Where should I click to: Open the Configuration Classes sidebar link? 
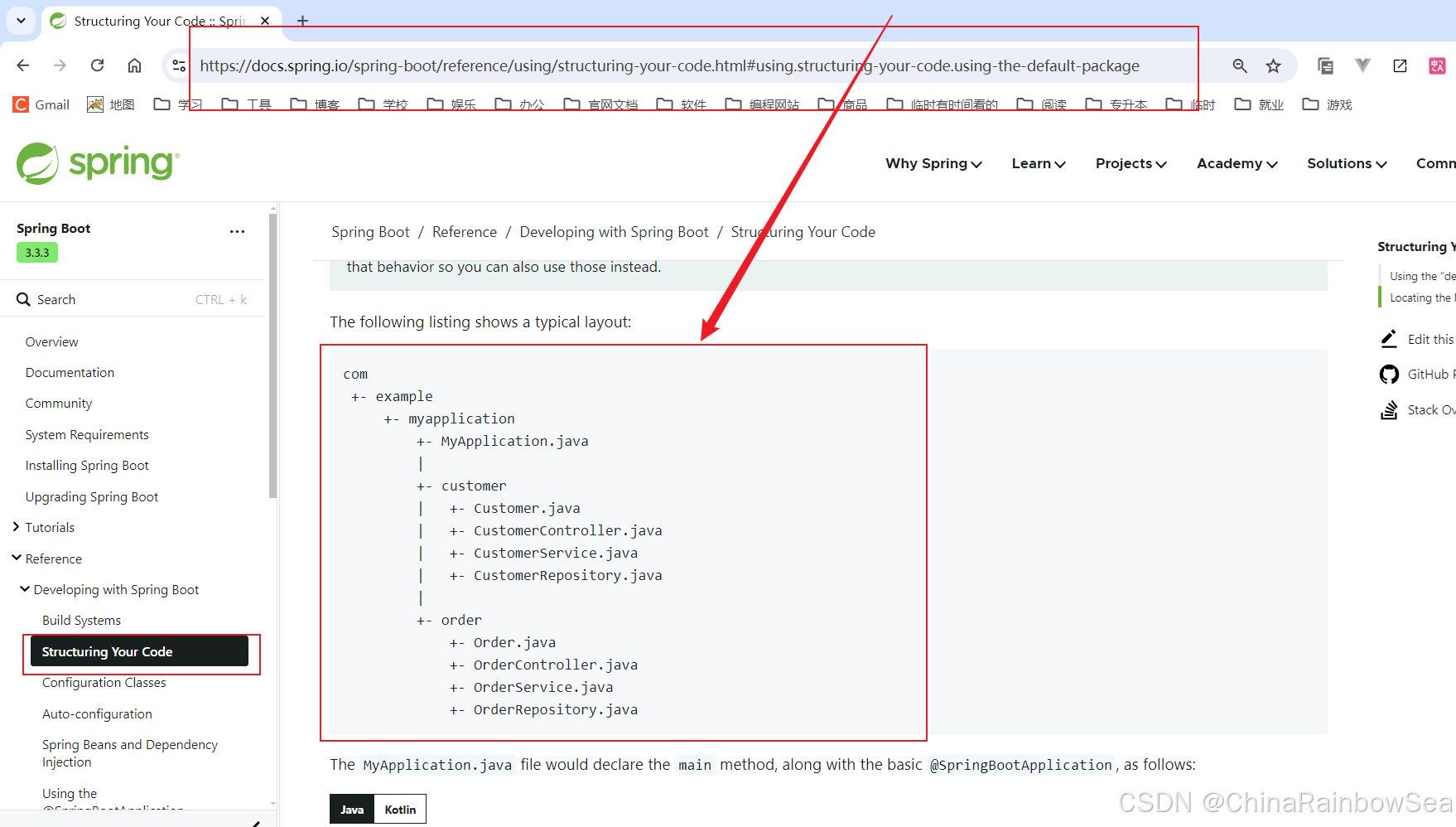click(x=104, y=682)
